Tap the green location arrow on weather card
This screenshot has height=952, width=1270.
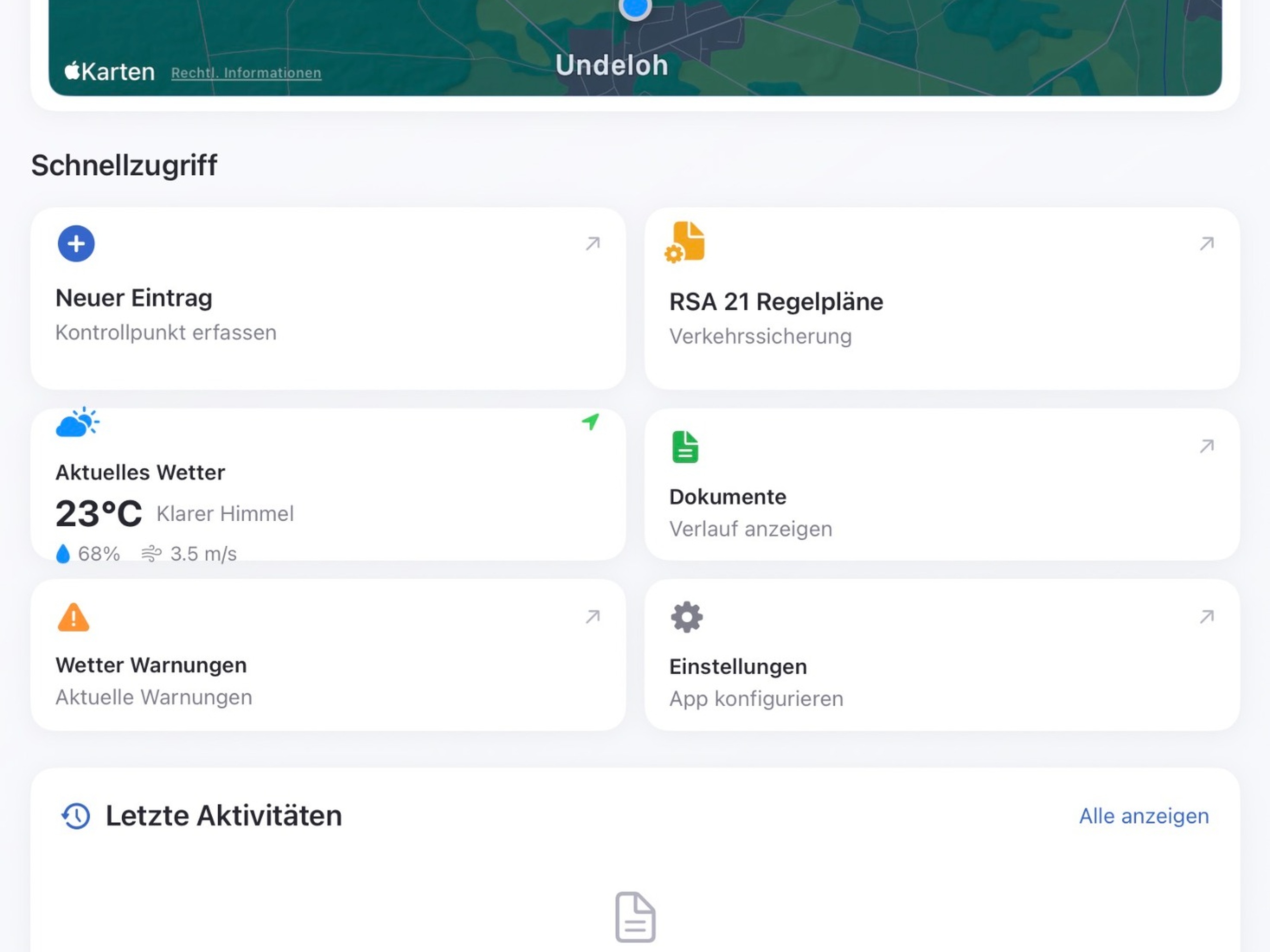[591, 422]
